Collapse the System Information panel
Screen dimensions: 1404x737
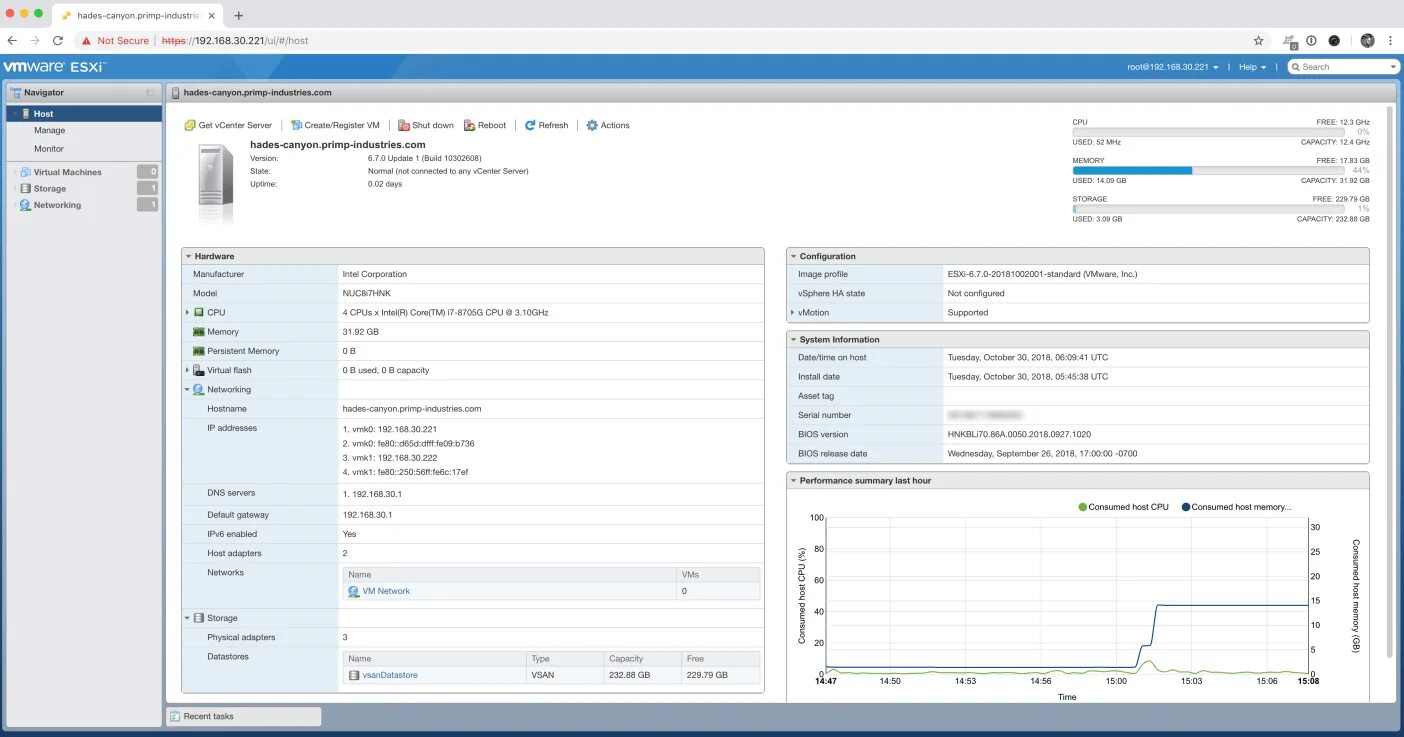click(x=793, y=340)
